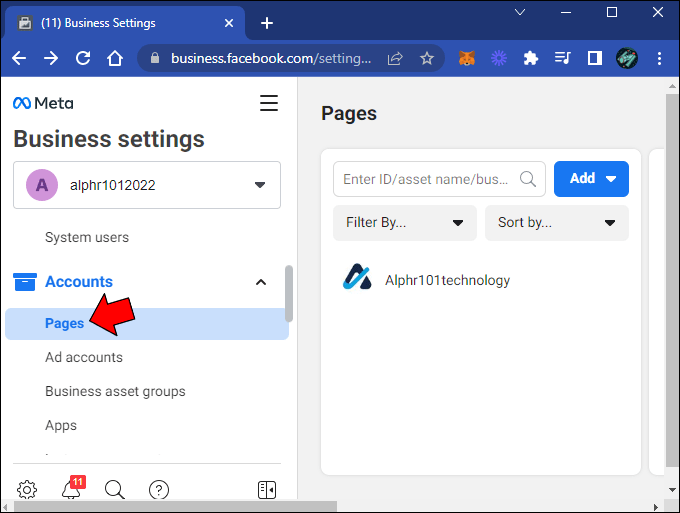
Task: Open the help question mark icon
Action: tap(159, 490)
